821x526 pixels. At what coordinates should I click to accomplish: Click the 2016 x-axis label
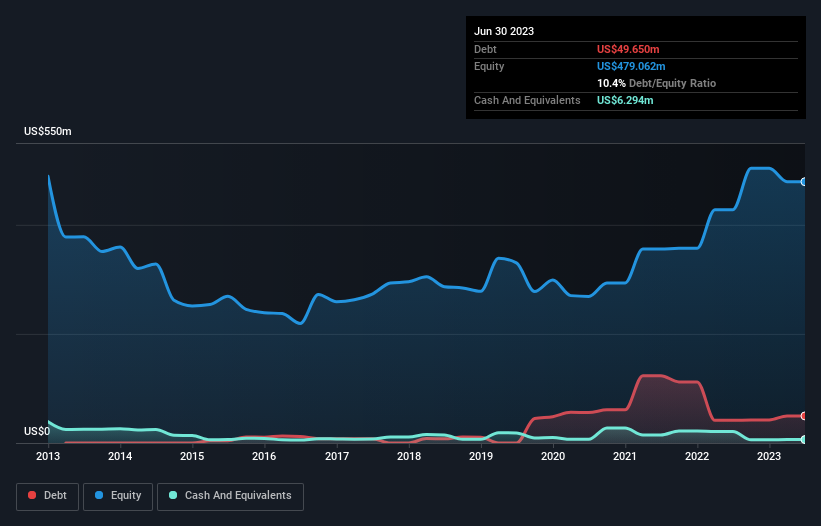[x=264, y=456]
